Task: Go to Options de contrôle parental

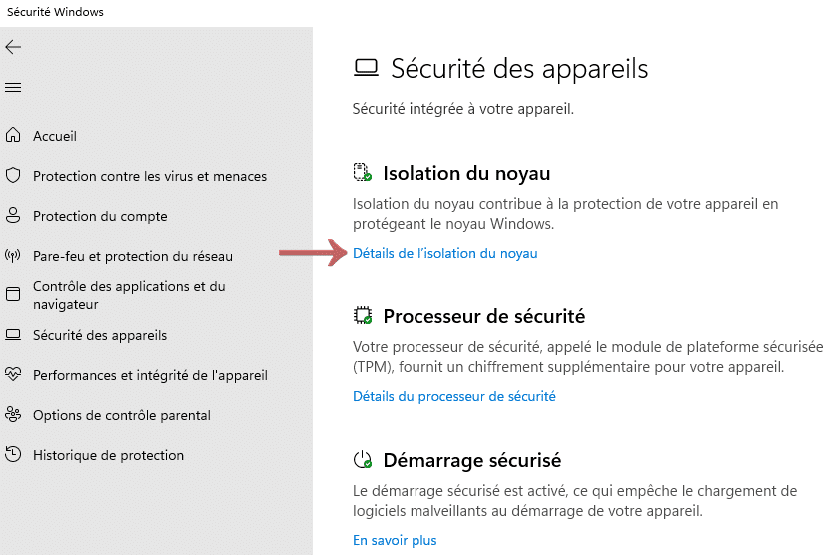Action: (122, 415)
